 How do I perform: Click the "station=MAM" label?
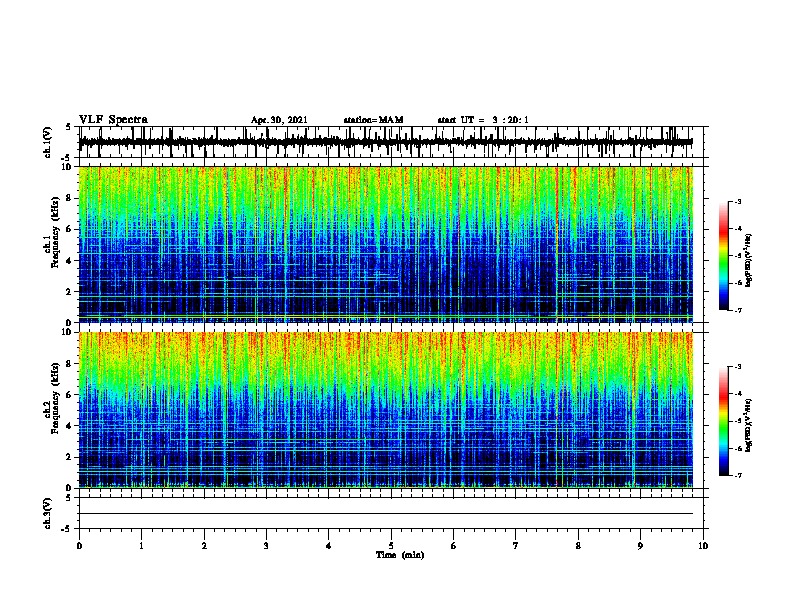coord(373,120)
